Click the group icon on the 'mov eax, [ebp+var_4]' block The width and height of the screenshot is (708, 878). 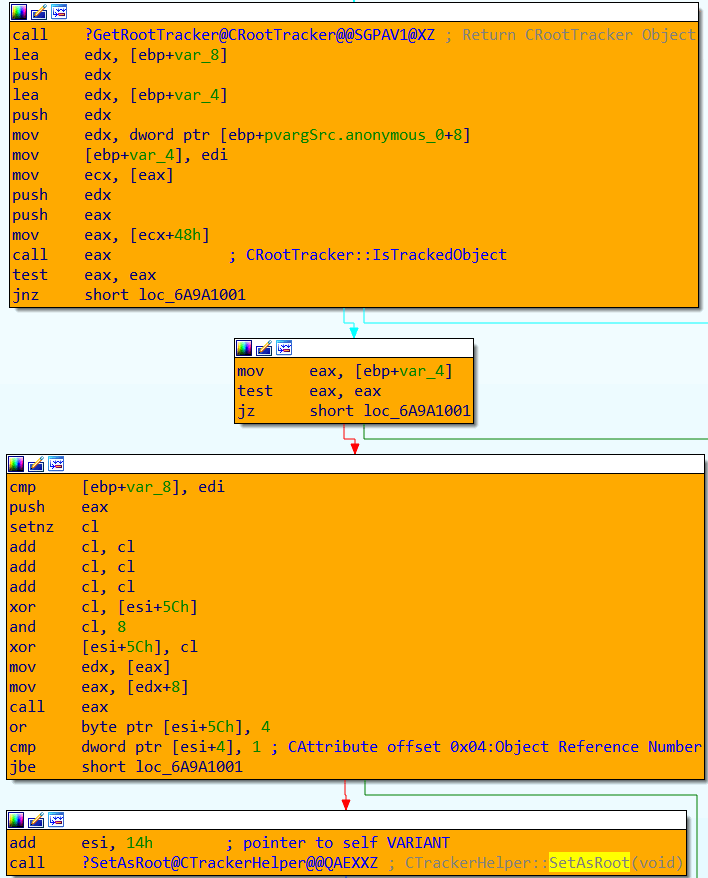coord(285,348)
